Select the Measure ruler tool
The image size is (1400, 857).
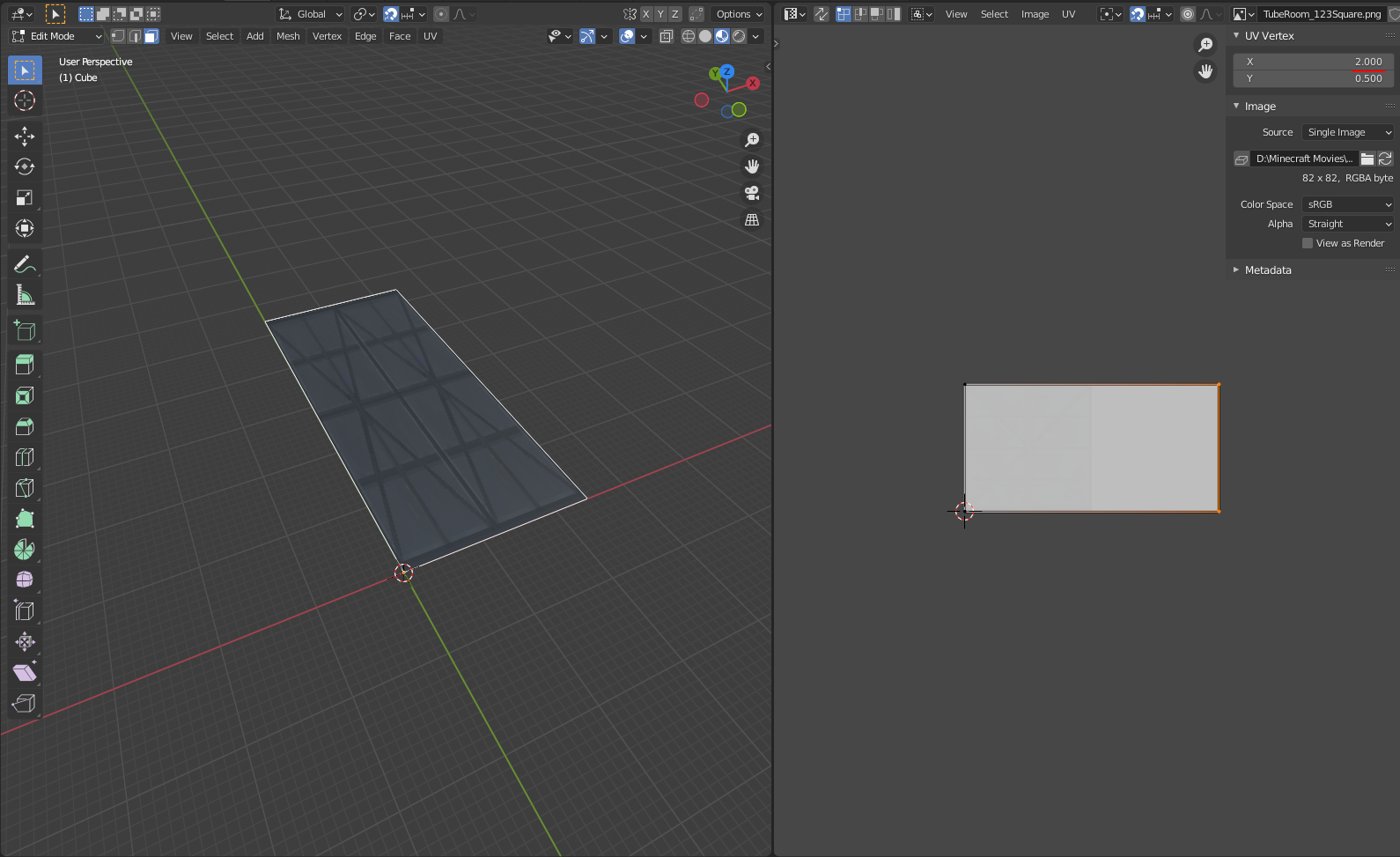coord(25,295)
